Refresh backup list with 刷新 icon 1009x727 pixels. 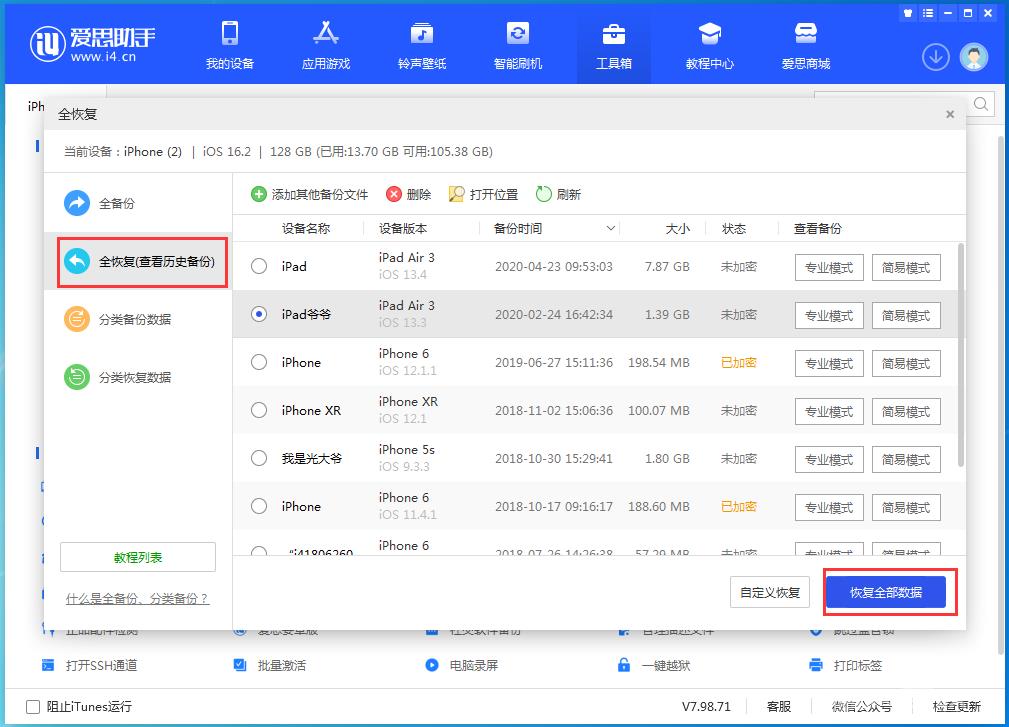pyautogui.click(x=541, y=194)
